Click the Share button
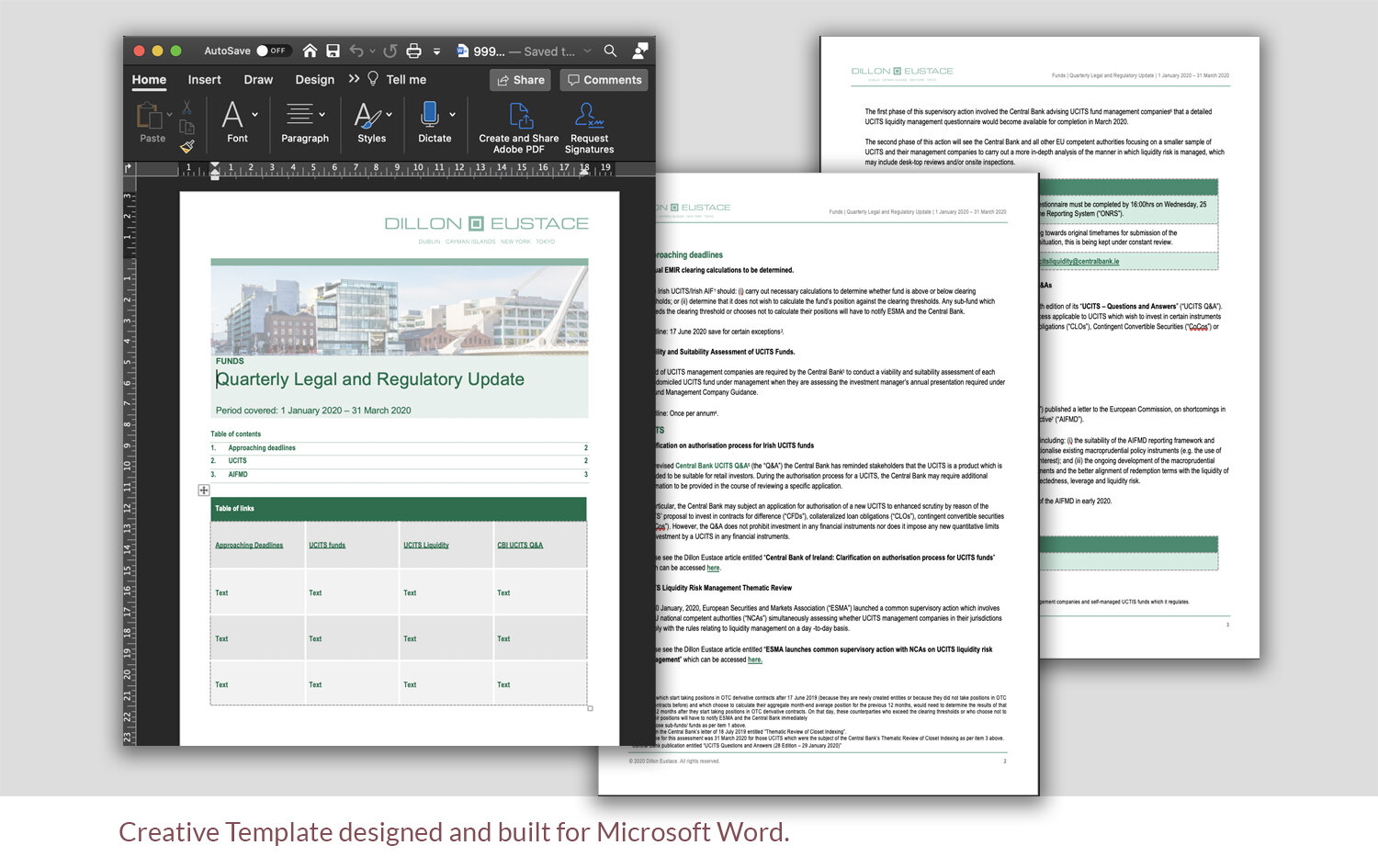1378x868 pixels. pos(520,80)
